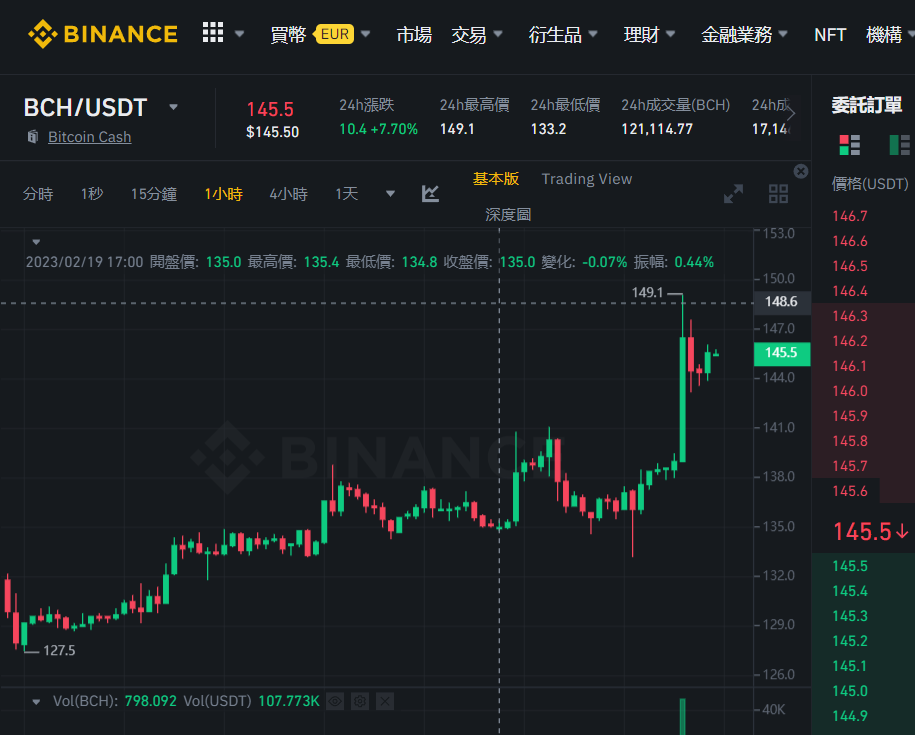Click bid price 145.0 in order book
Screen dimensions: 915x735
click(x=850, y=691)
